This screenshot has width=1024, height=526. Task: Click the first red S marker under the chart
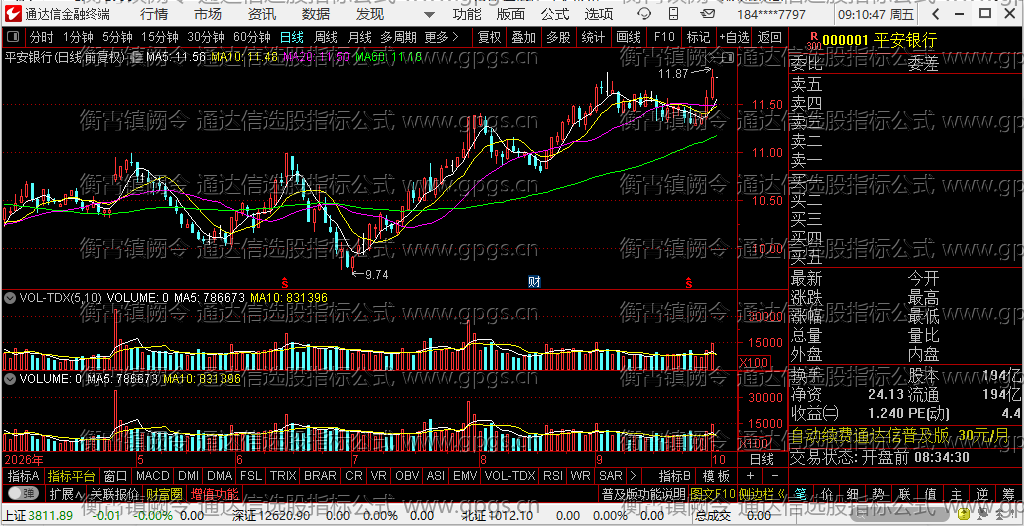click(285, 282)
